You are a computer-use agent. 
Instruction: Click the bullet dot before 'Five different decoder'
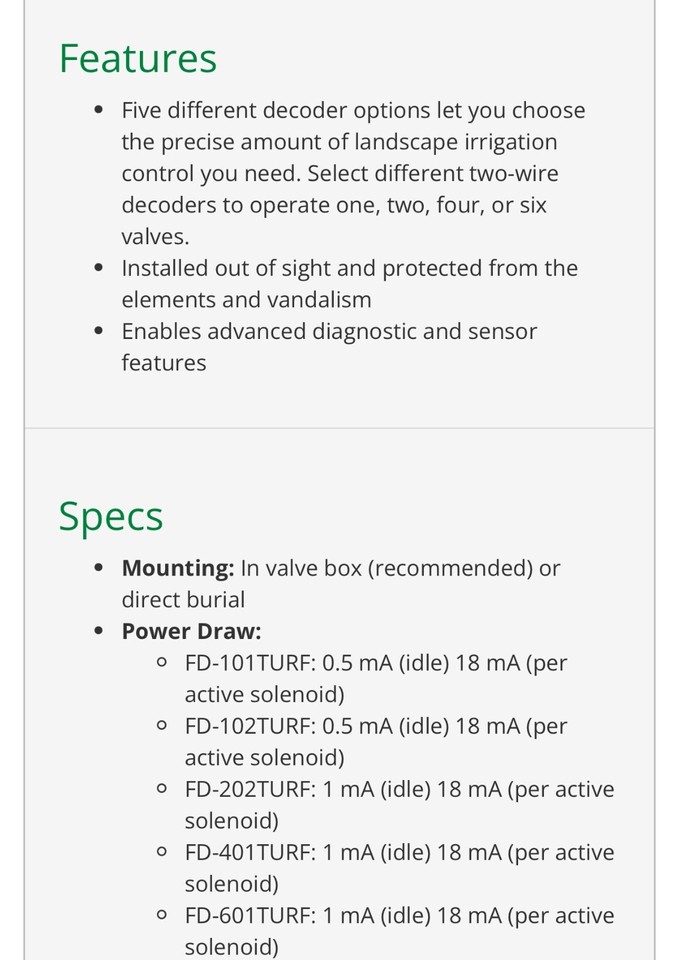(x=98, y=111)
